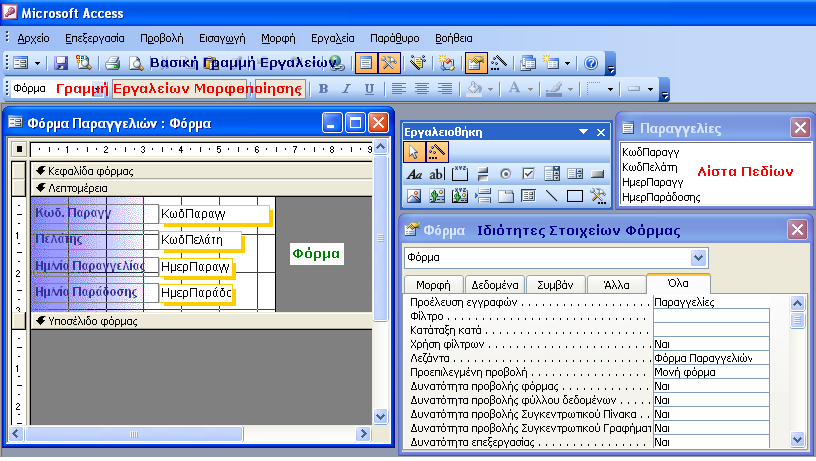Select the Option Button tool in toolbox
Screen dimensions: 816x461
coord(505,174)
